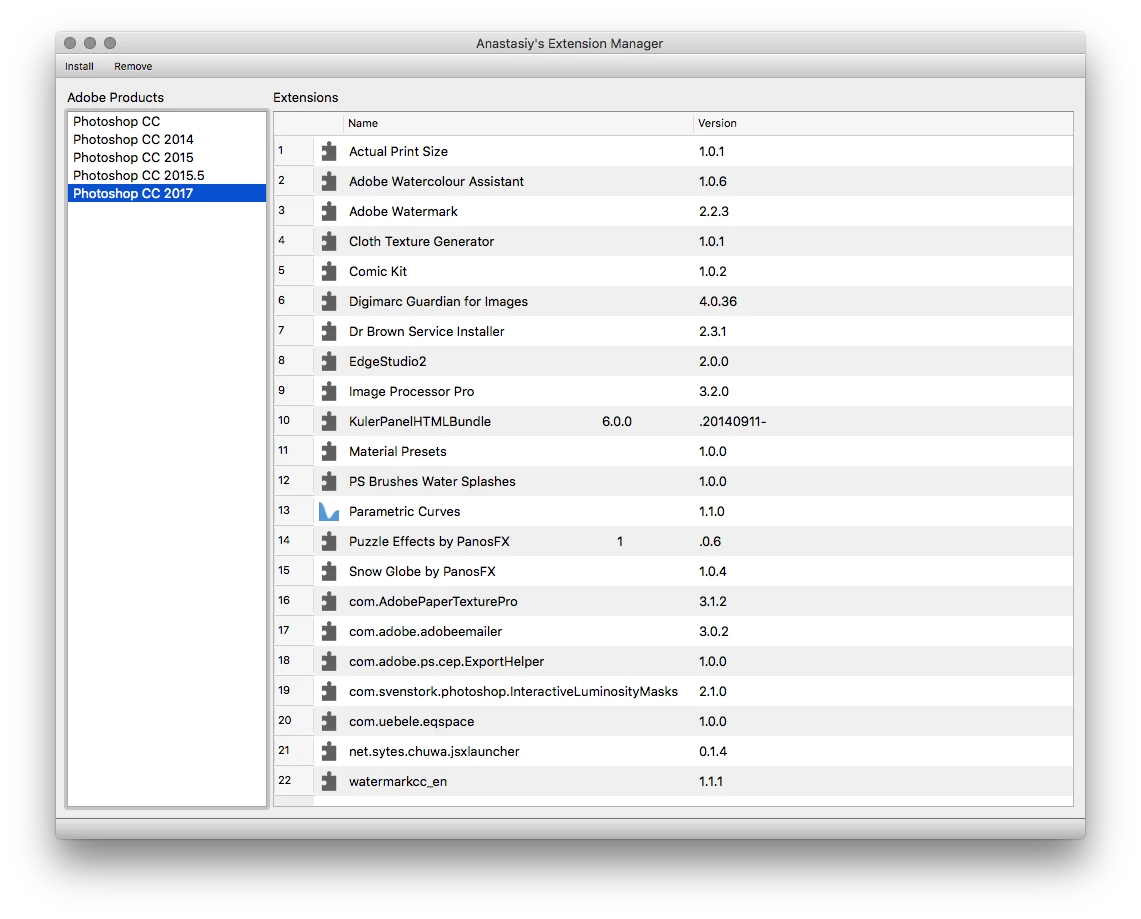
Task: Click version 4.0.36 of Digimarc Guardian
Action: click(717, 301)
